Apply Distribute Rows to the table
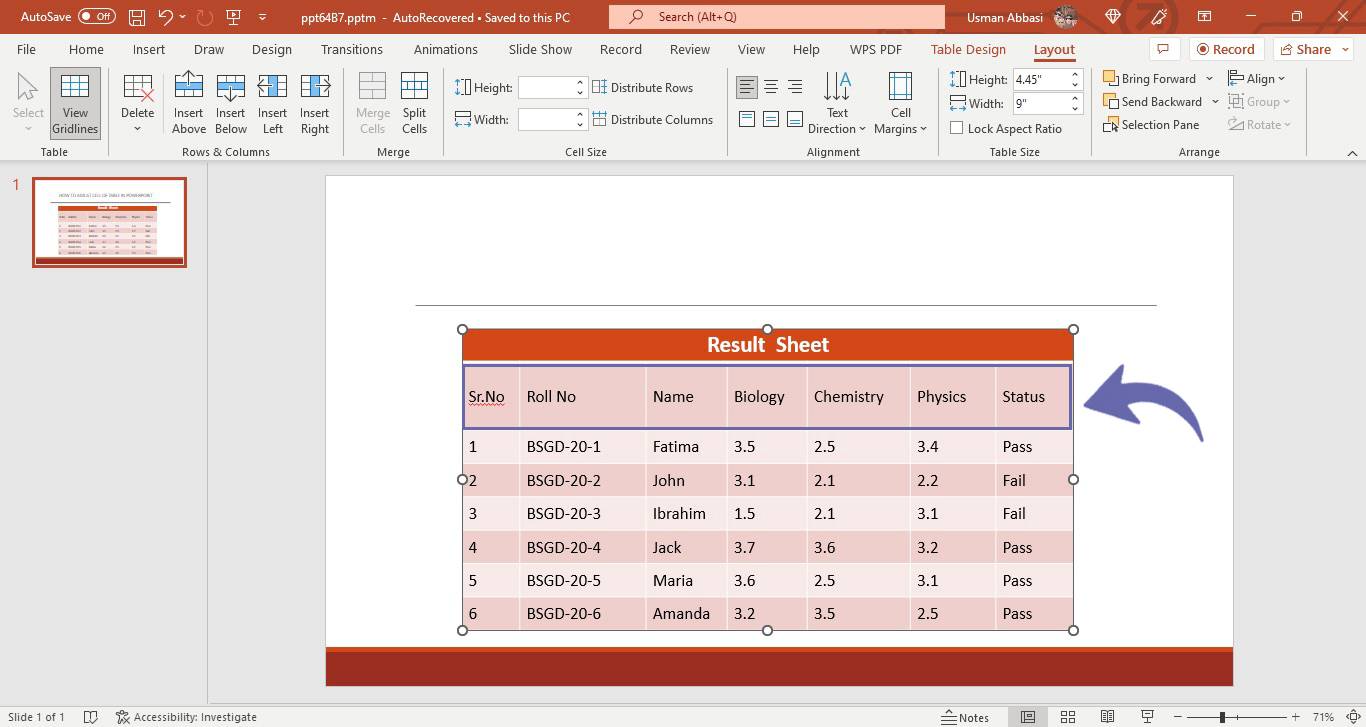This screenshot has height=727, width=1366. [x=645, y=87]
